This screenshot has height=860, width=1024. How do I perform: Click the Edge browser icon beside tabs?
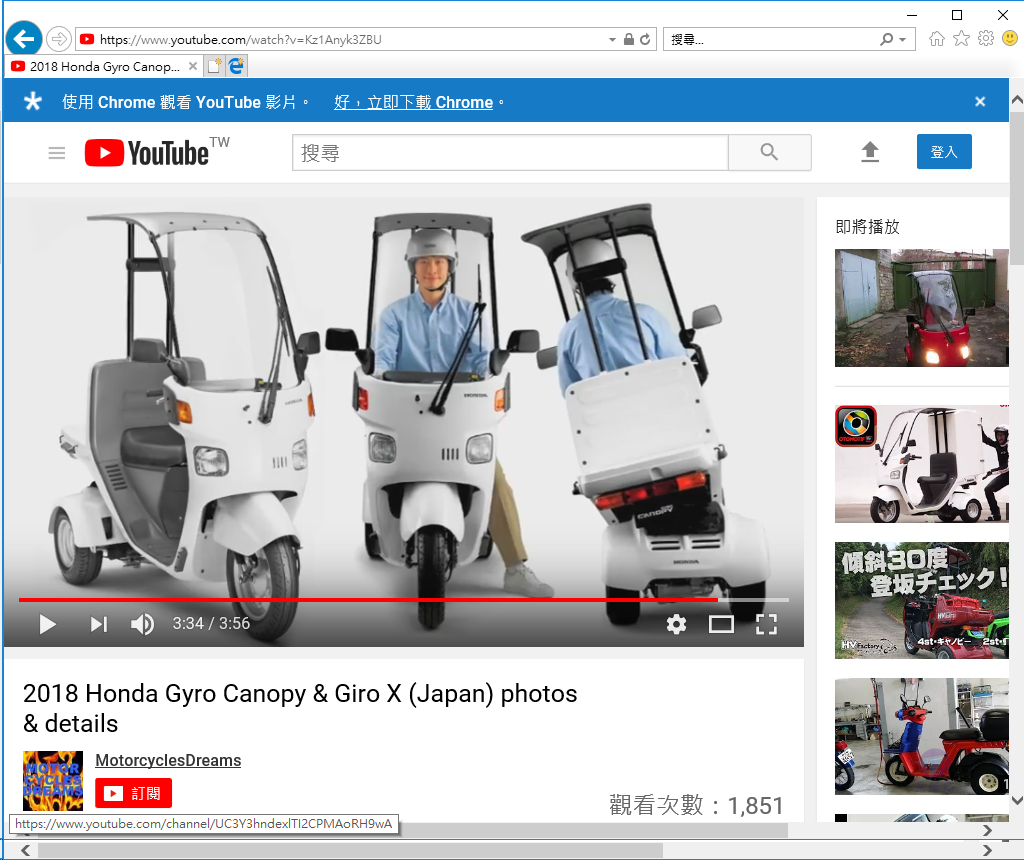tap(236, 66)
